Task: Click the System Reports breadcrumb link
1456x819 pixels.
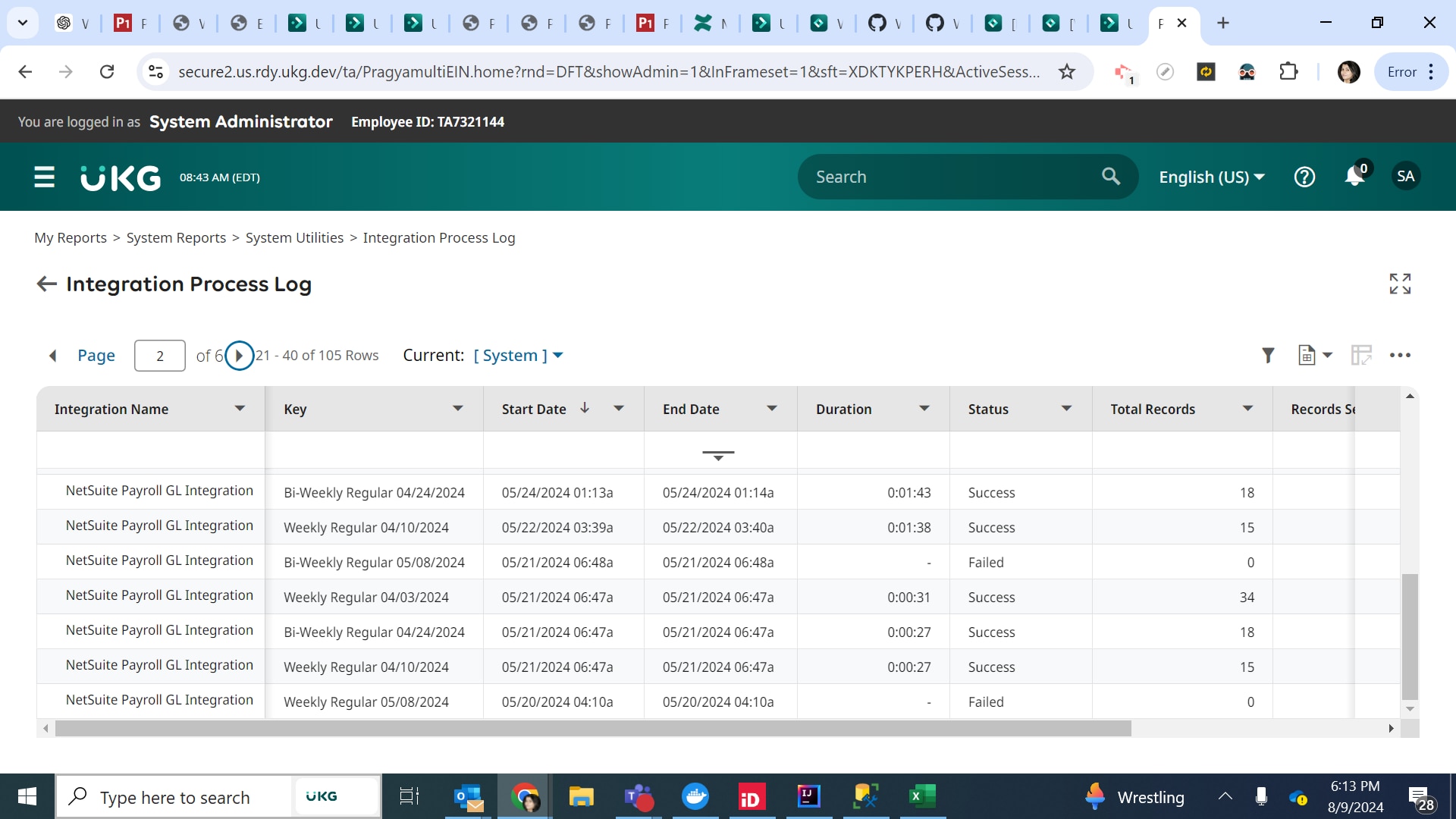Action: (176, 237)
